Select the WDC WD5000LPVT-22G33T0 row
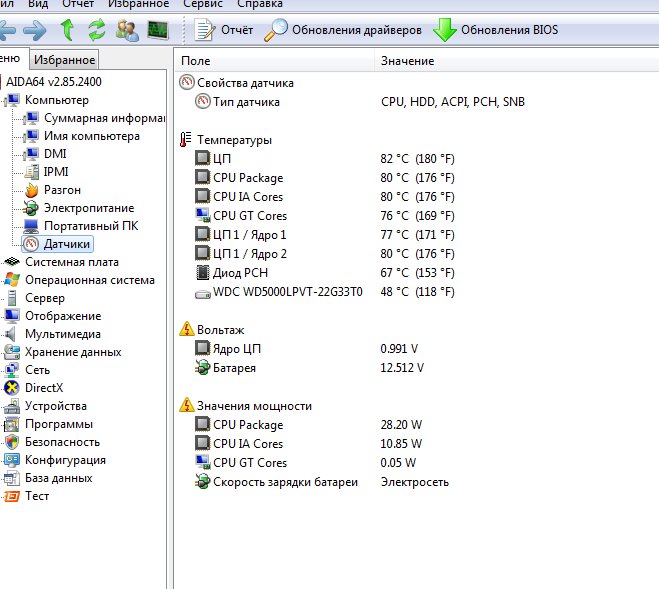659x589 pixels. click(325, 292)
